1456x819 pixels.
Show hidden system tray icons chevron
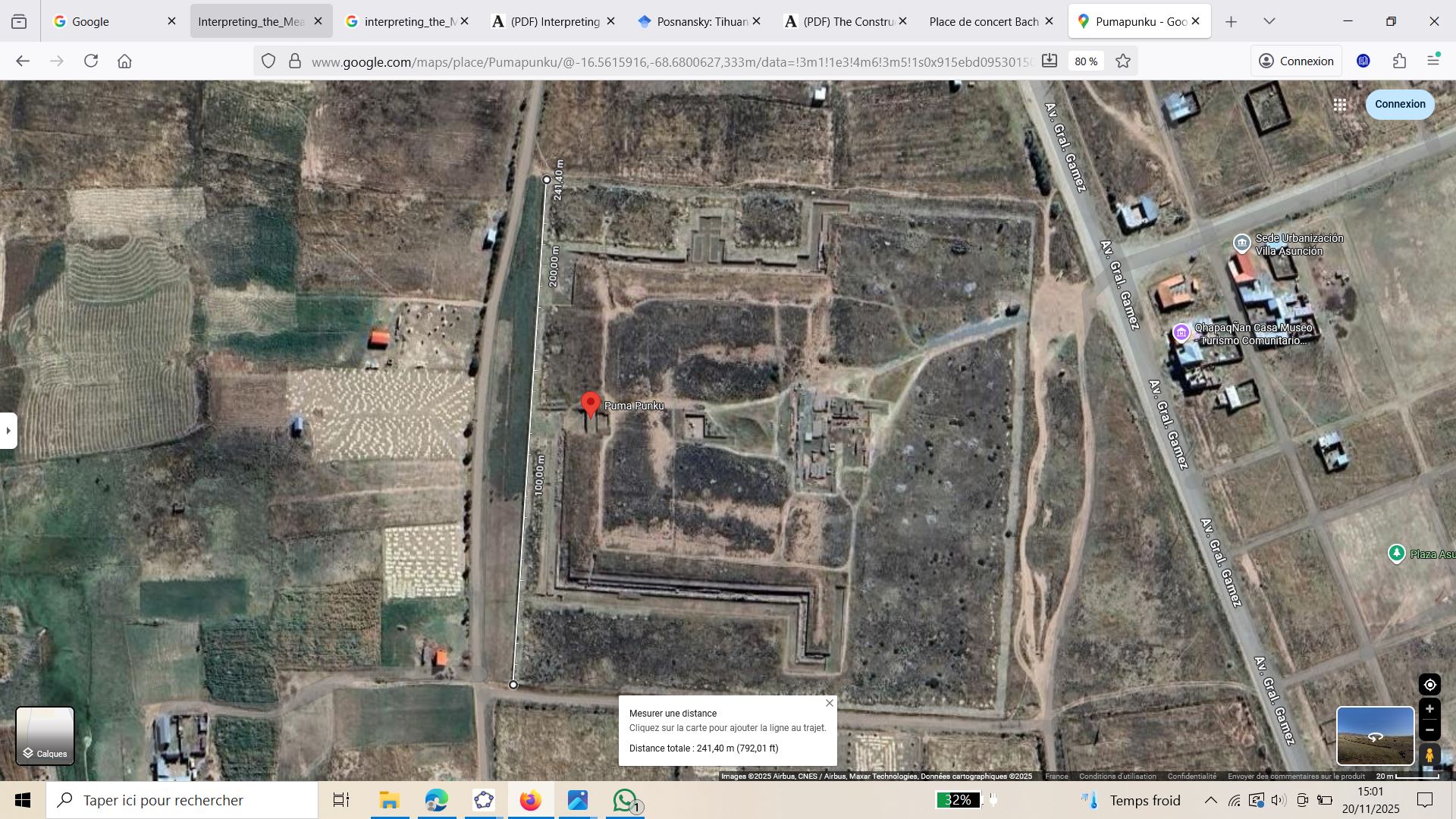[1210, 800]
